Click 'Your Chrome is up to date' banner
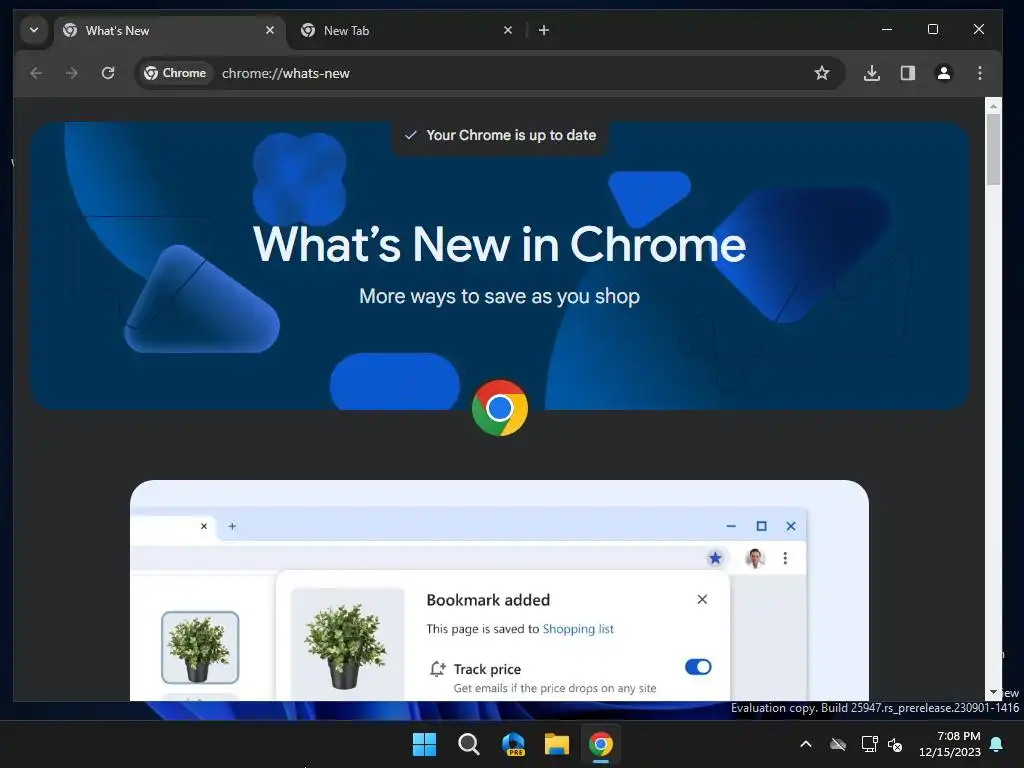The height and width of the screenshot is (768, 1024). [x=500, y=135]
